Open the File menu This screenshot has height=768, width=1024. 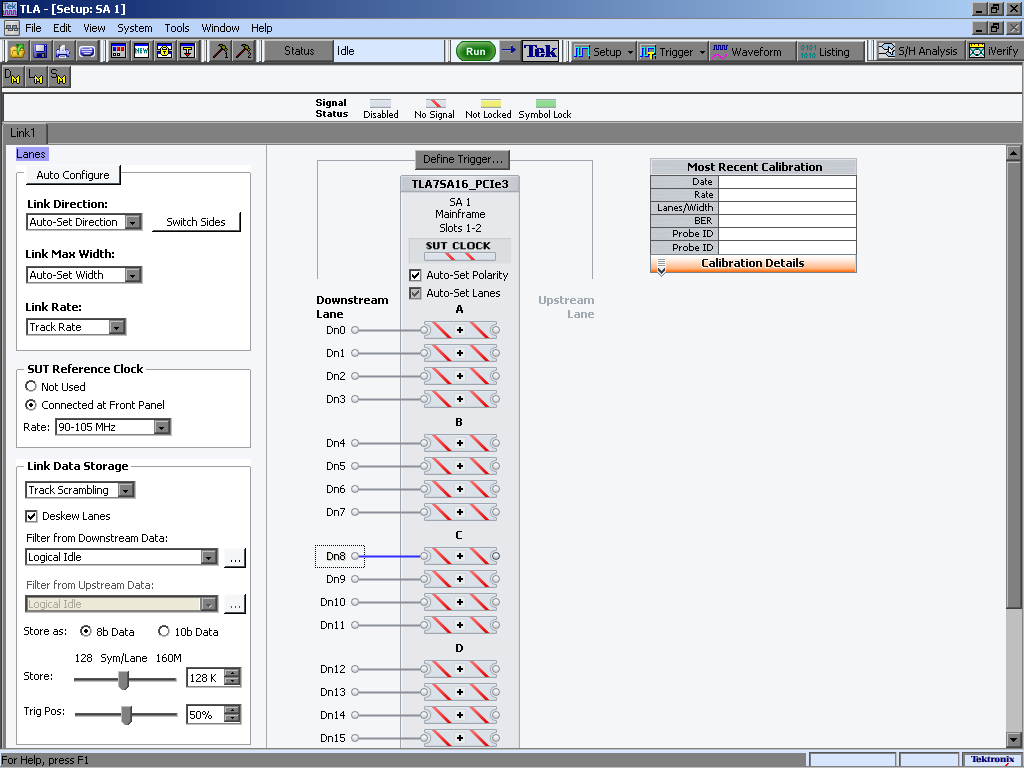[x=33, y=28]
